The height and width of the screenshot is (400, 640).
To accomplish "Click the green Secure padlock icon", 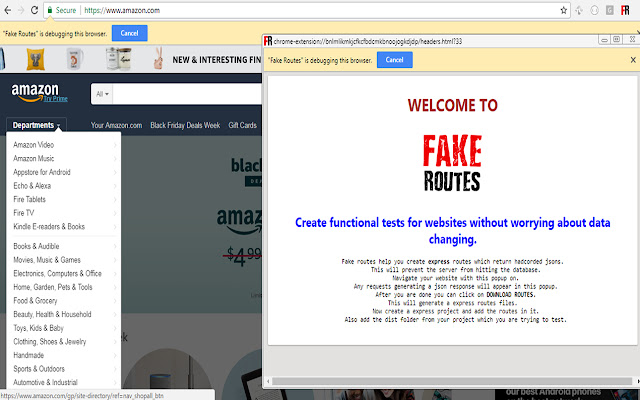I will 50,10.
